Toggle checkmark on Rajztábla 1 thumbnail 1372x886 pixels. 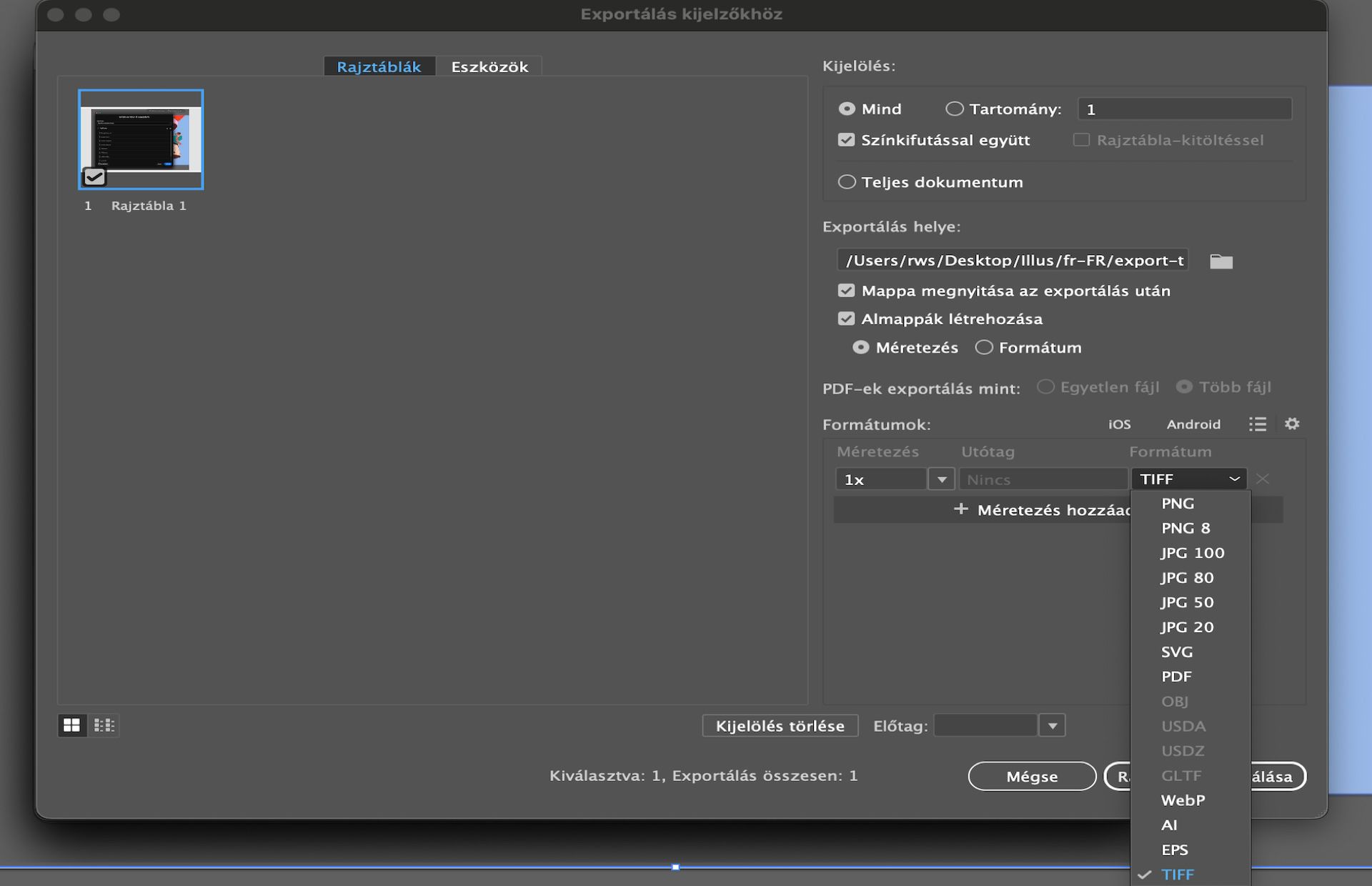click(94, 176)
